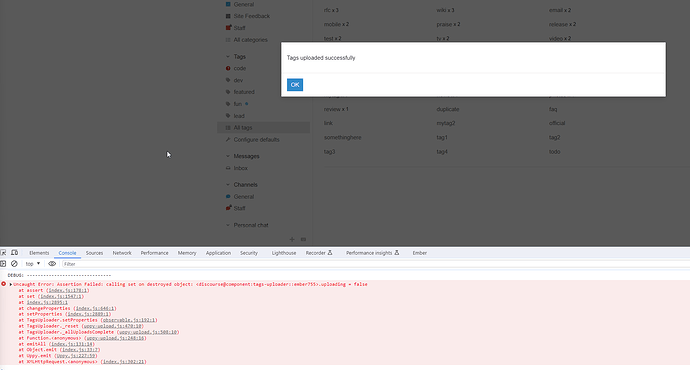
Task: Clear the console with the clear icon
Action: pyautogui.click(x=14, y=264)
